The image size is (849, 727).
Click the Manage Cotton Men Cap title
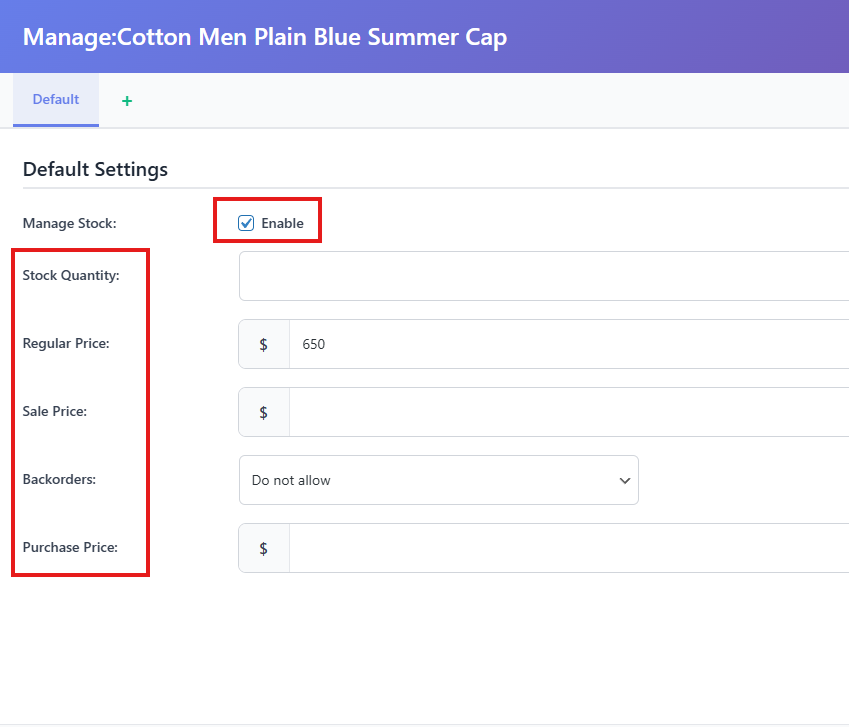(264, 37)
